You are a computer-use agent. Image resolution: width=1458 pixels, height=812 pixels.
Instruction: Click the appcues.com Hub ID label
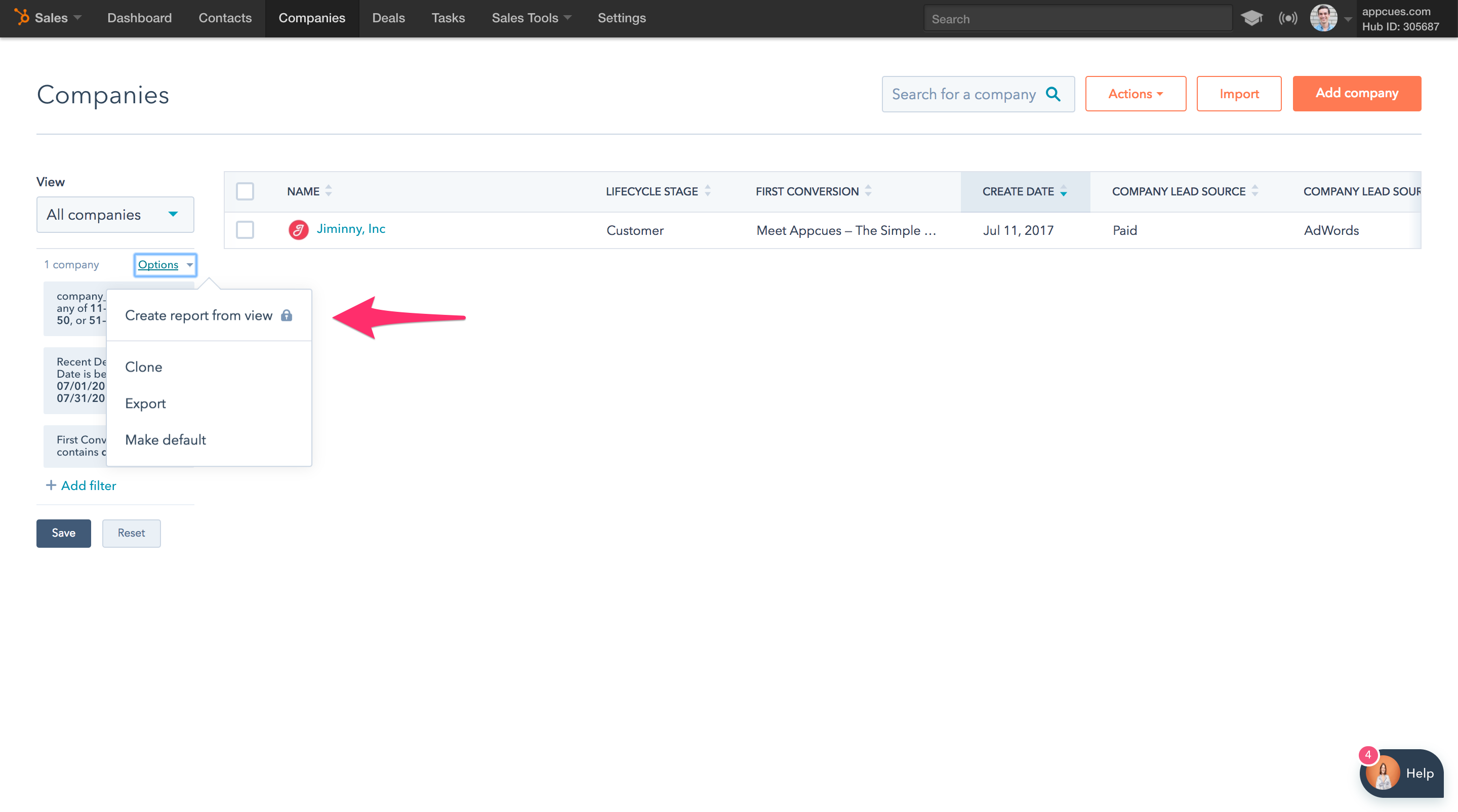pyautogui.click(x=1400, y=19)
